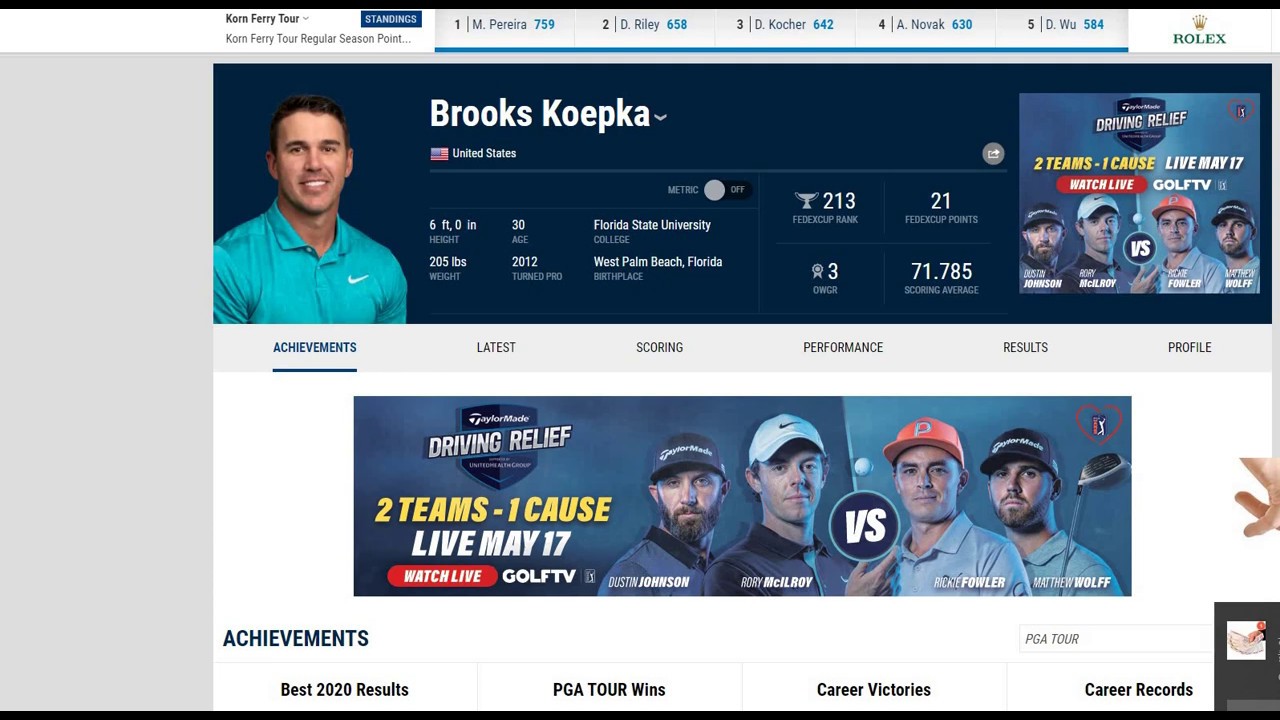
Task: Click Career Victories column heading
Action: 873,690
